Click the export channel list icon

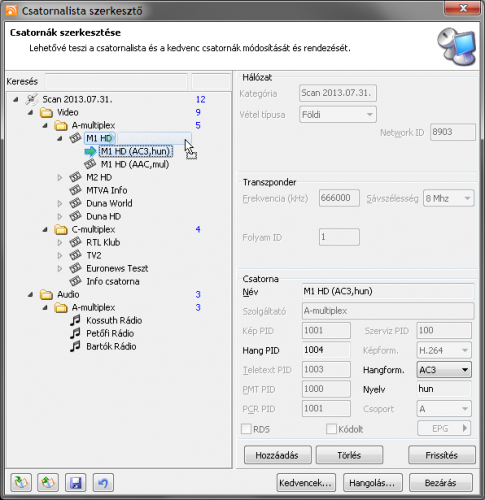(48, 482)
